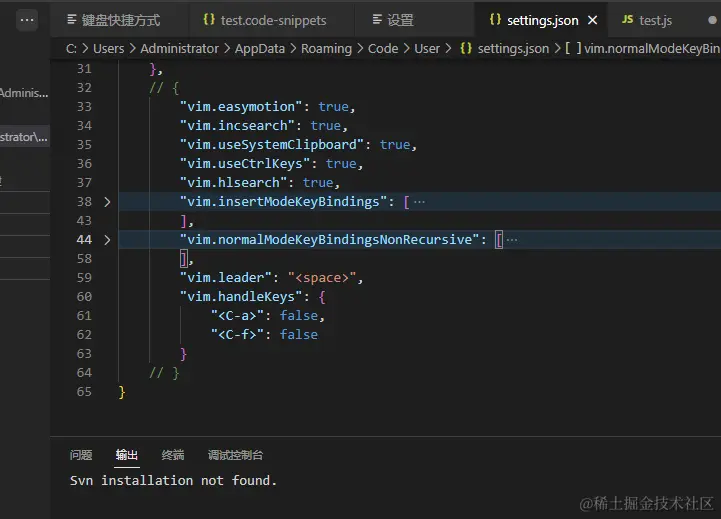The image size is (721, 519).
Task: Click the array bracket icon in breadcrumb
Action: pos(573,48)
